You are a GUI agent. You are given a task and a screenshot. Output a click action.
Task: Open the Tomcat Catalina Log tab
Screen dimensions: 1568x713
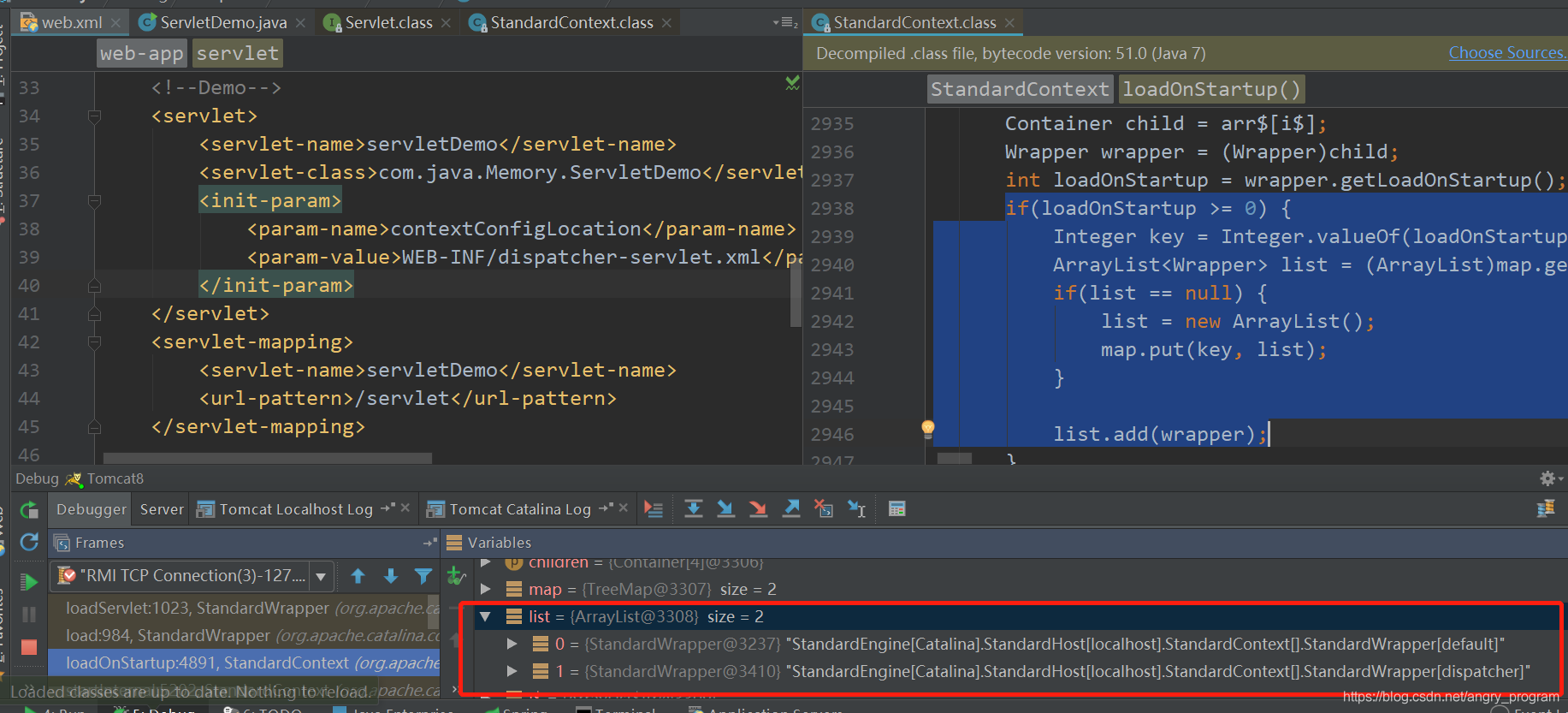point(519,509)
